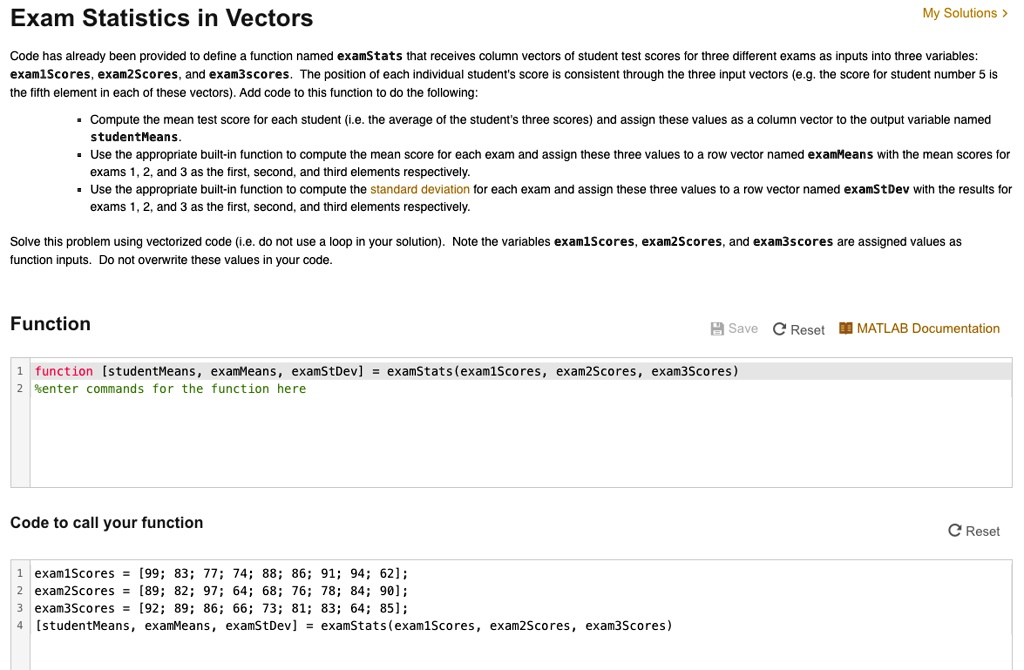Click Reset text beside Code to call your function
Screen dimensions: 1024x670
pos(983,531)
